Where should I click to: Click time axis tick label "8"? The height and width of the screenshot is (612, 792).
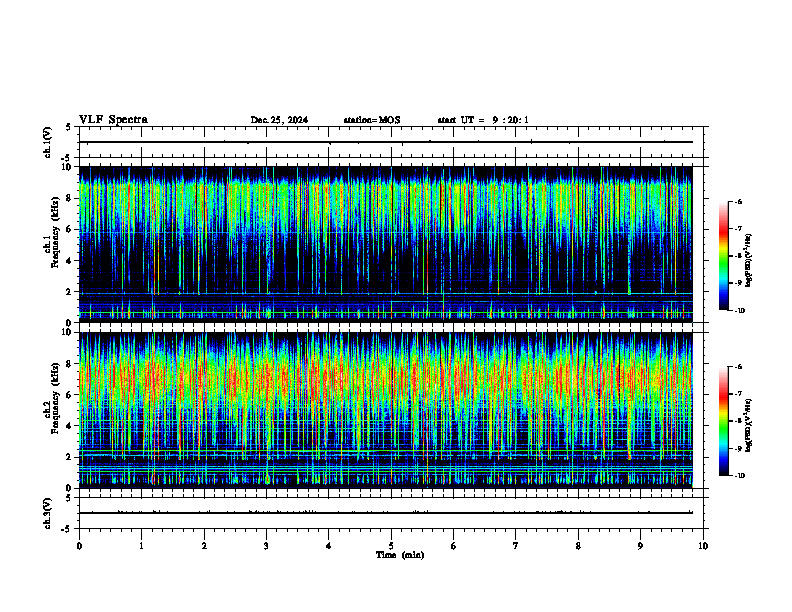(x=578, y=546)
